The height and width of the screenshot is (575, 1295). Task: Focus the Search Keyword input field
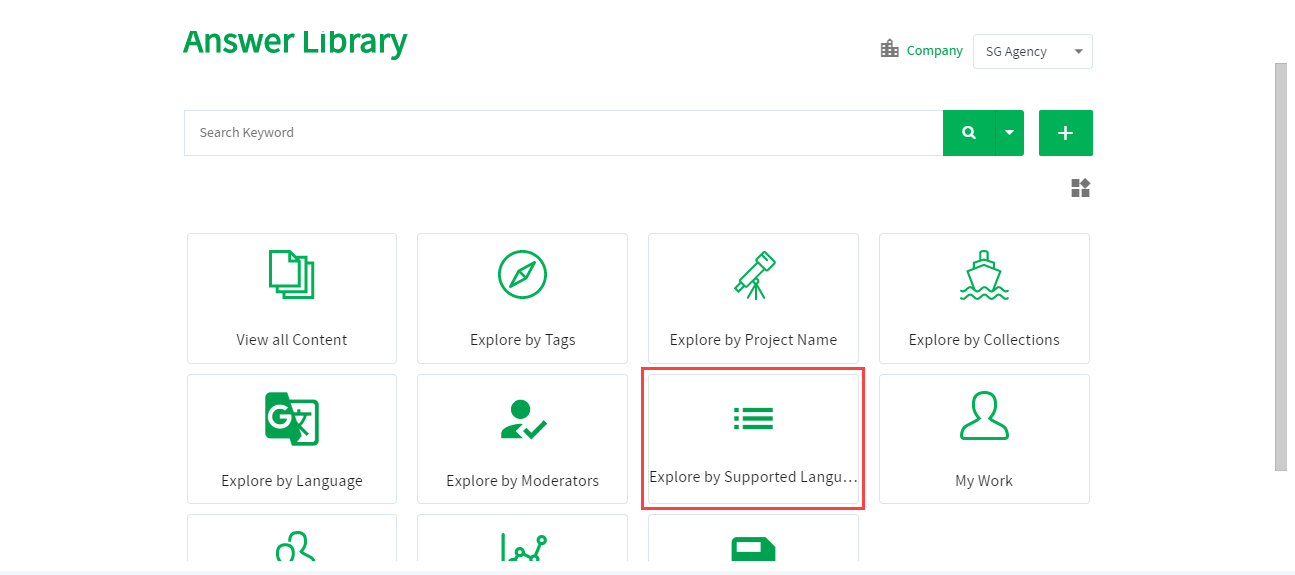click(563, 133)
